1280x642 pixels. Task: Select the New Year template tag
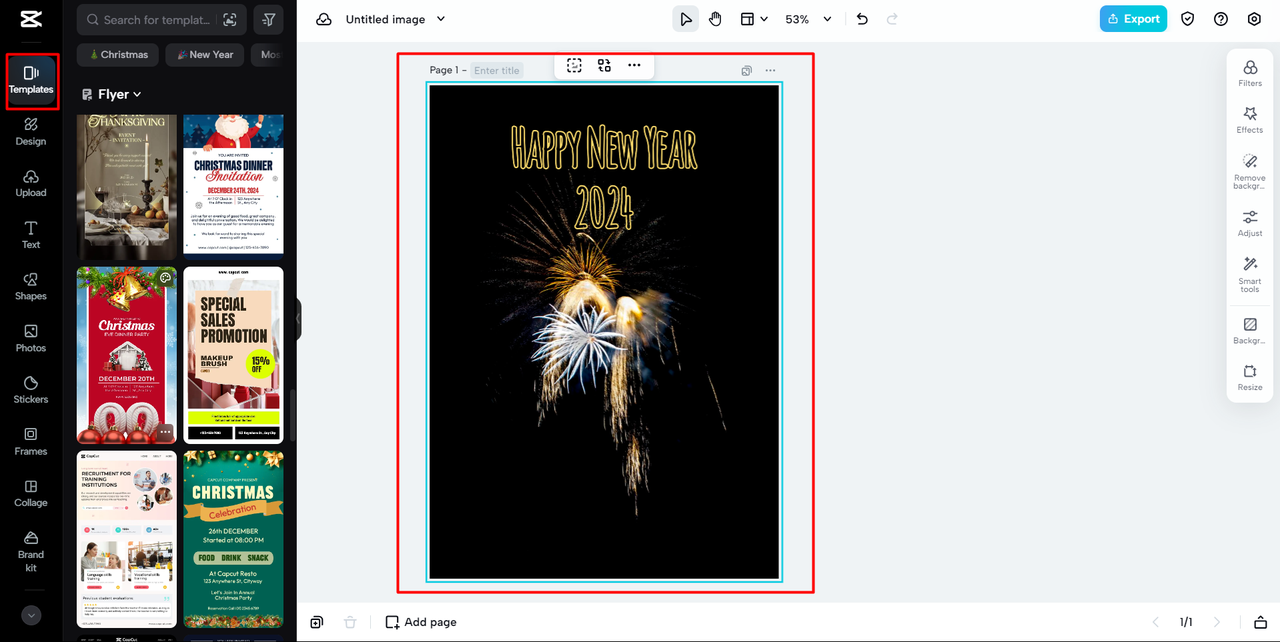tap(205, 55)
